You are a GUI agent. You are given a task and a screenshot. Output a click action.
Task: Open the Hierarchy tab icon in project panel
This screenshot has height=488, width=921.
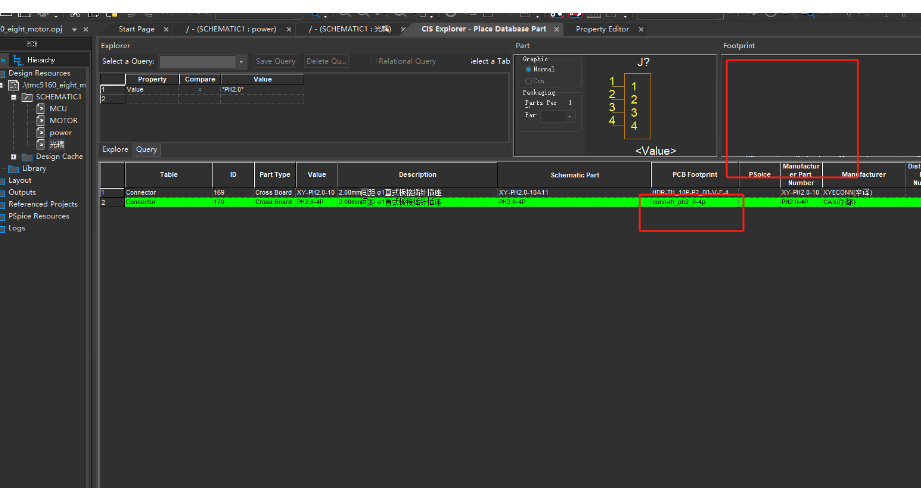pos(17,60)
